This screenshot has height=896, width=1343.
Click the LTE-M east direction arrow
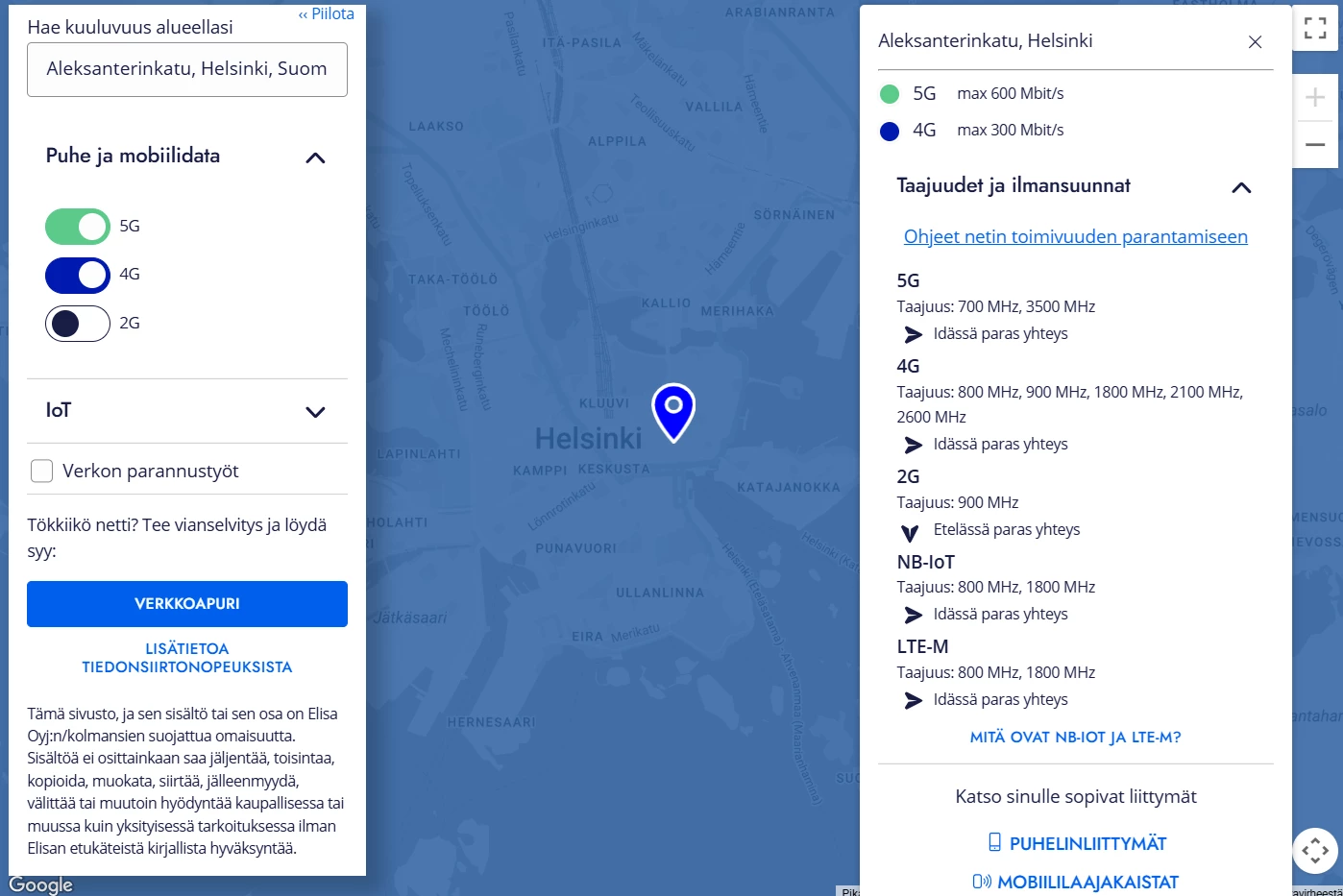point(913,700)
